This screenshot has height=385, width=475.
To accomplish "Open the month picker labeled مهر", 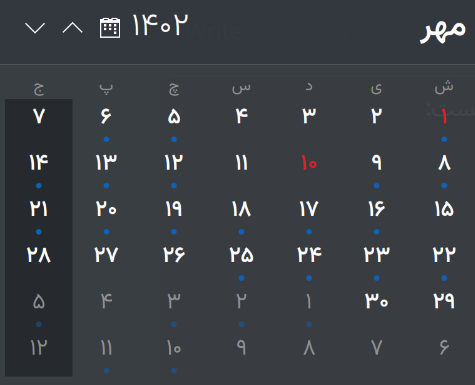I will click(443, 31).
